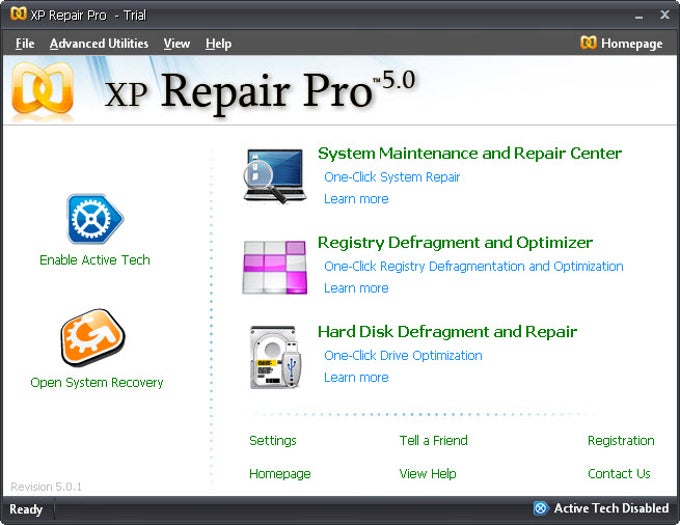Click the pink grid Registry Defragment icon

(275, 267)
